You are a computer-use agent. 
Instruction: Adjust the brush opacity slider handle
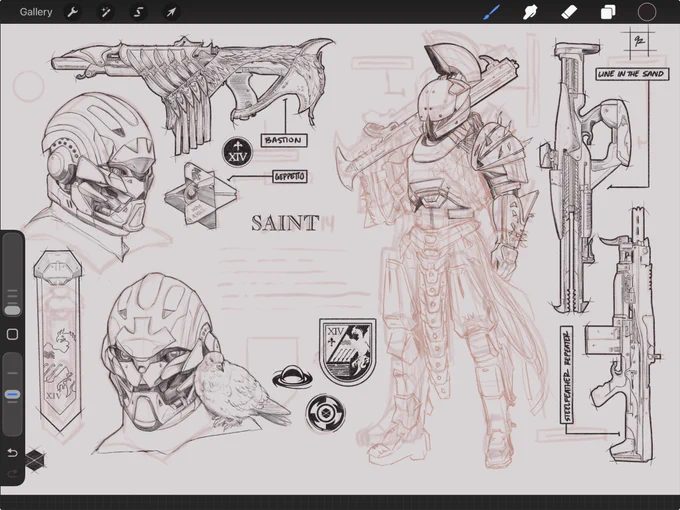click(x=12, y=395)
